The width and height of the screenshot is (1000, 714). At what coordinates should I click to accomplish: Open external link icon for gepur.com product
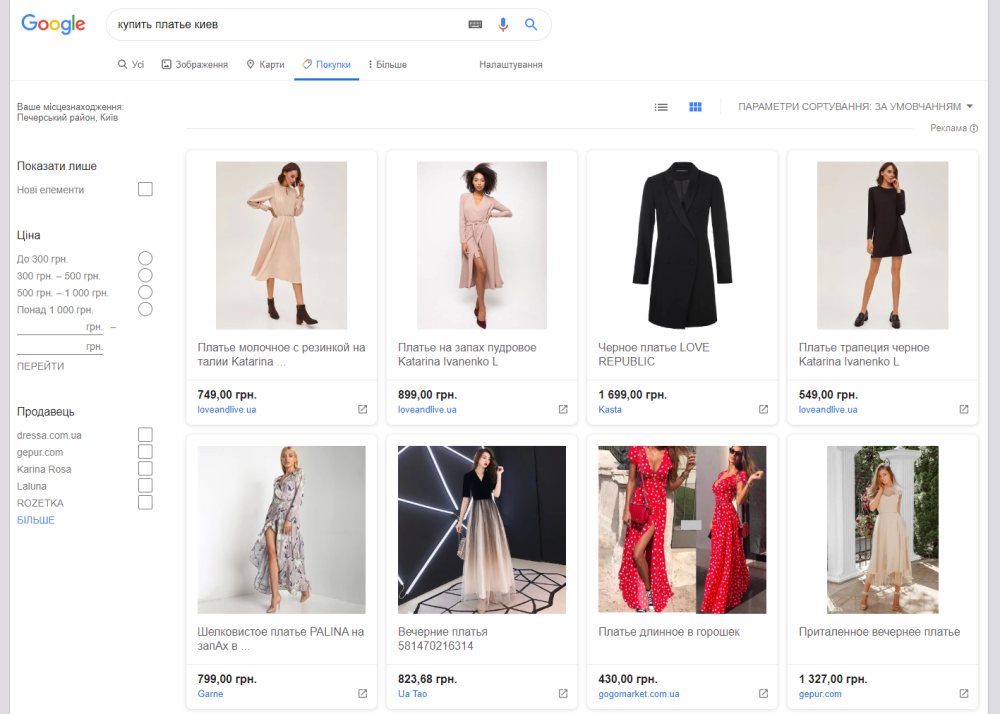[964, 693]
